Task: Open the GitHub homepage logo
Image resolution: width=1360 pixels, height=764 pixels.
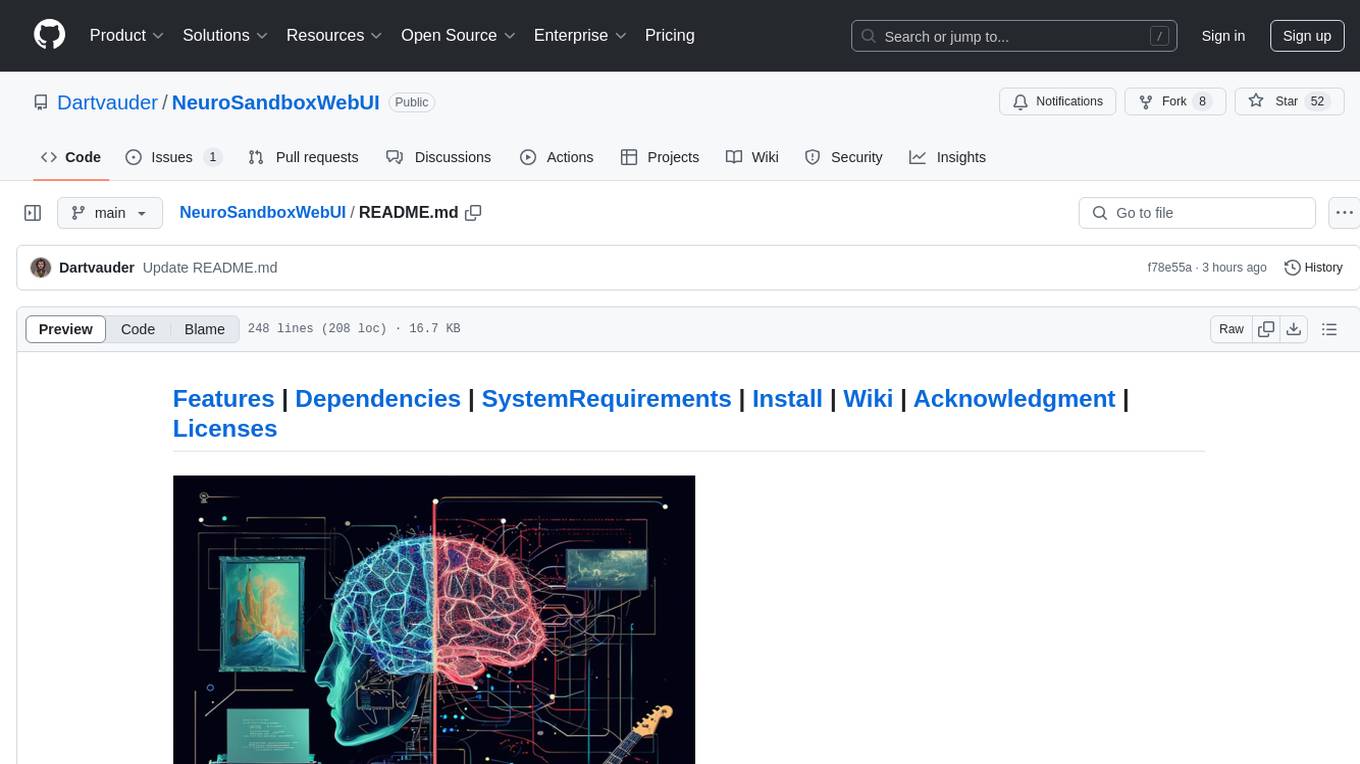Action: pyautogui.click(x=49, y=35)
